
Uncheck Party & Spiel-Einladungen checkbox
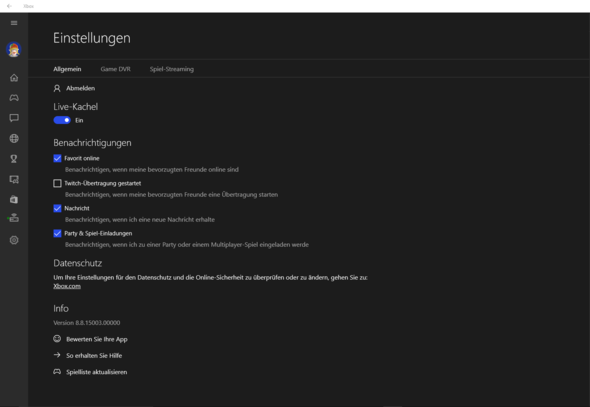[x=57, y=234]
